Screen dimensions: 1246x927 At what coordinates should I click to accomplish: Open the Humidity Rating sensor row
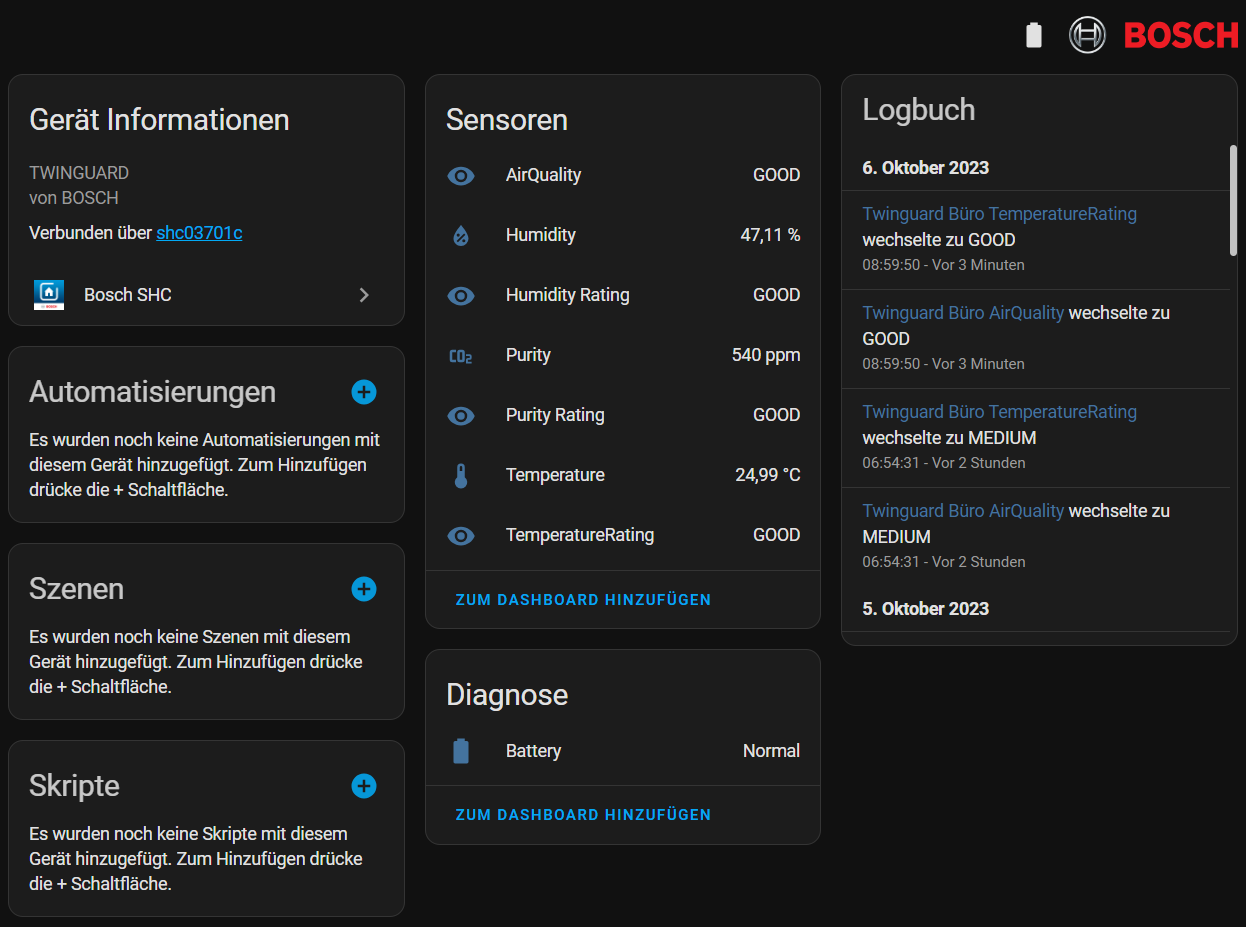coord(567,295)
